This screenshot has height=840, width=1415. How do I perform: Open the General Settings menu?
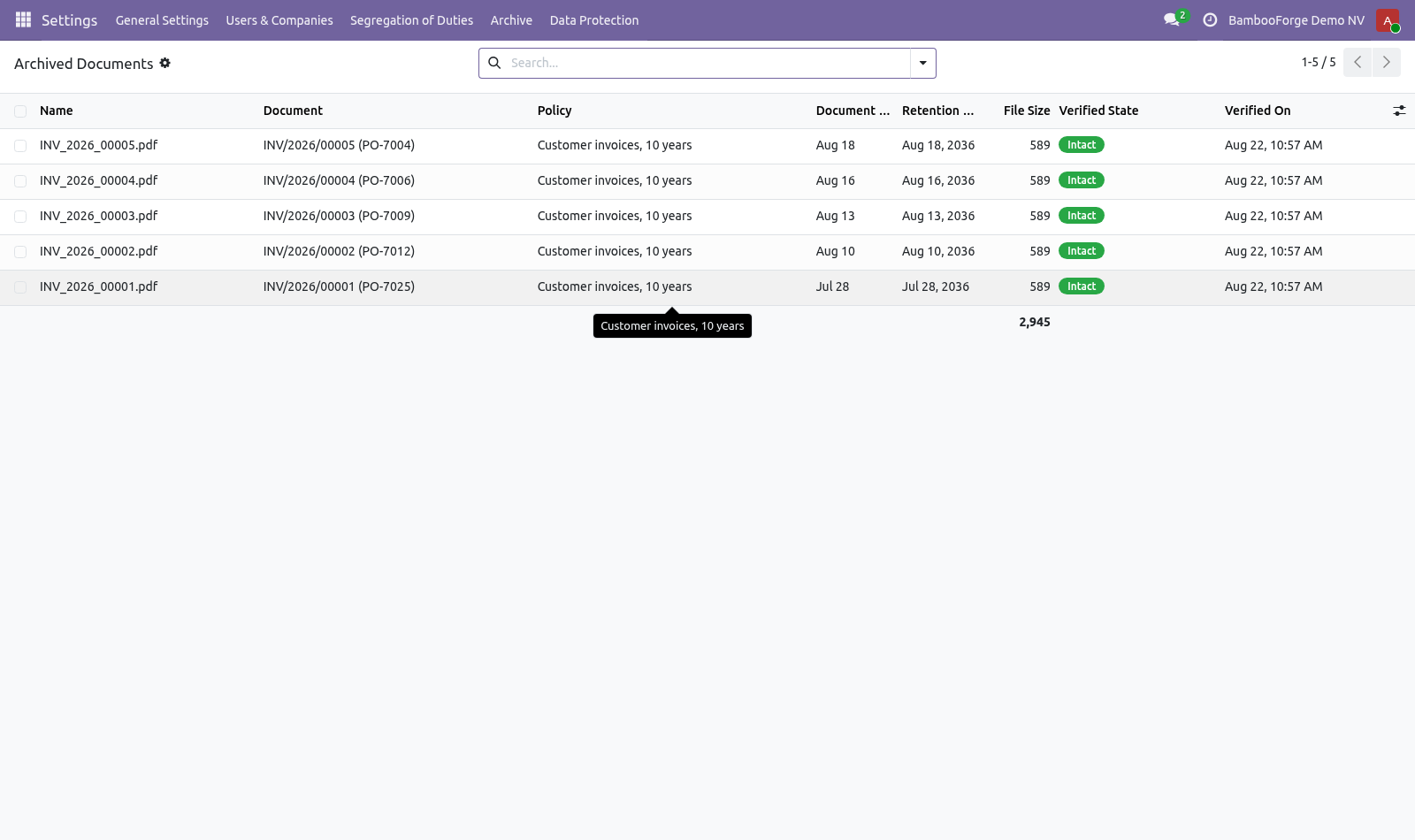[x=162, y=19]
